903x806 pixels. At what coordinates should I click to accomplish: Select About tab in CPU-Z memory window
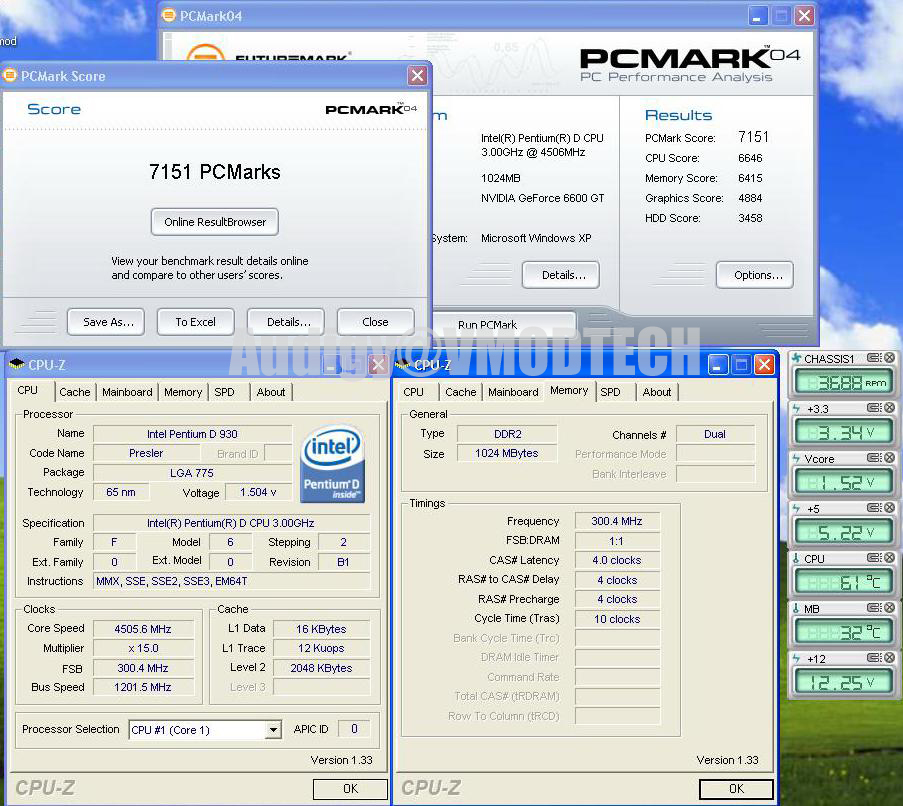coord(657,392)
